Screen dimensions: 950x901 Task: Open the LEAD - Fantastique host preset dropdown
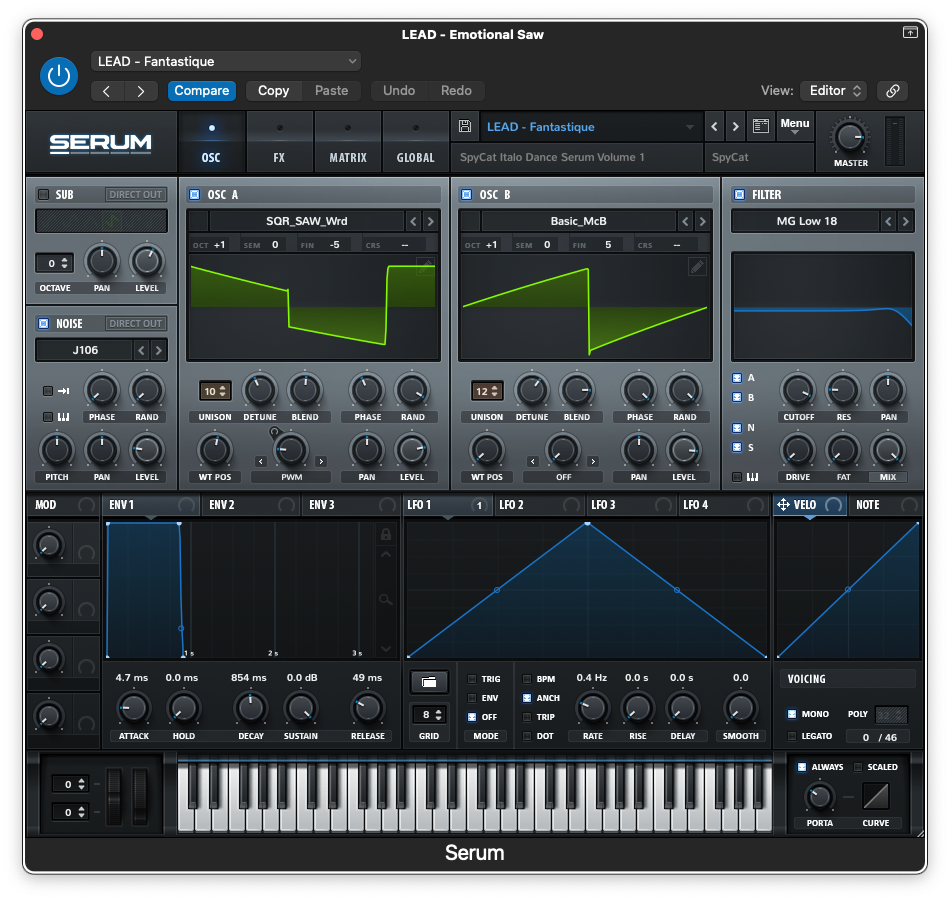226,61
